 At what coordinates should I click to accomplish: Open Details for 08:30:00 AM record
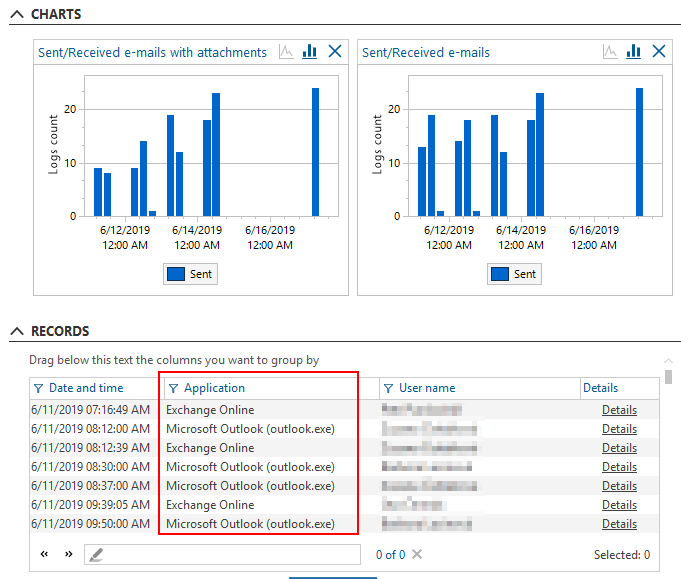coord(619,467)
